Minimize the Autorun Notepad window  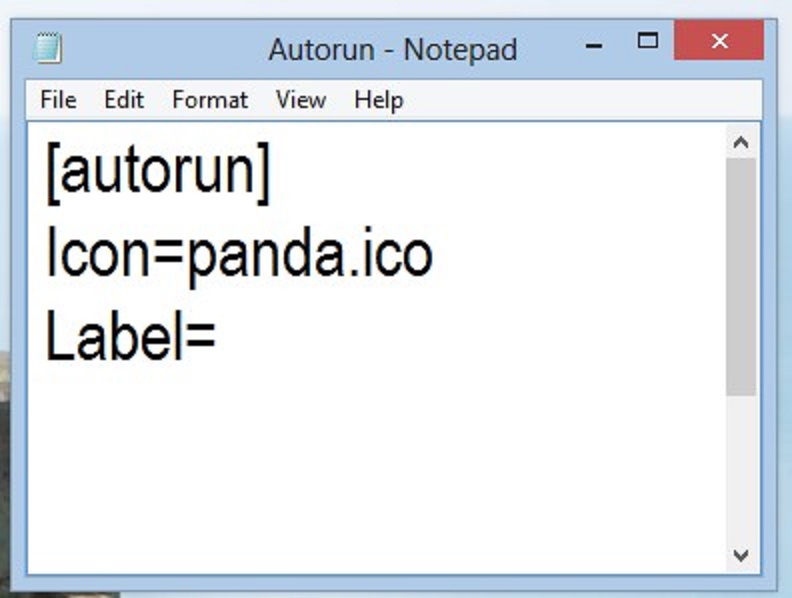tap(594, 46)
